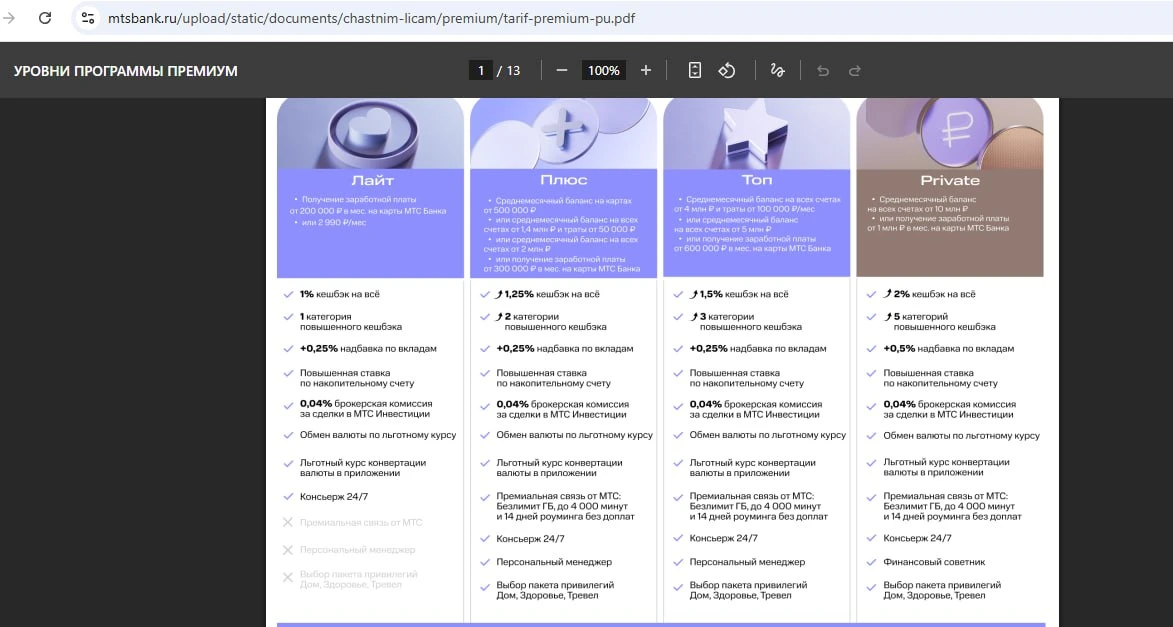Click 'Консьерж 24/7' in Private column
The width and height of the screenshot is (1173, 627).
pyautogui.click(x=917, y=538)
